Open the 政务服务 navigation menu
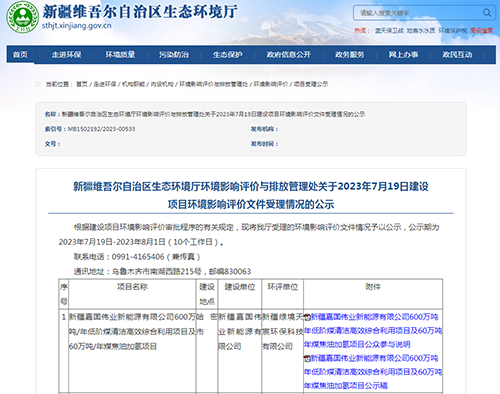 (x=350, y=55)
